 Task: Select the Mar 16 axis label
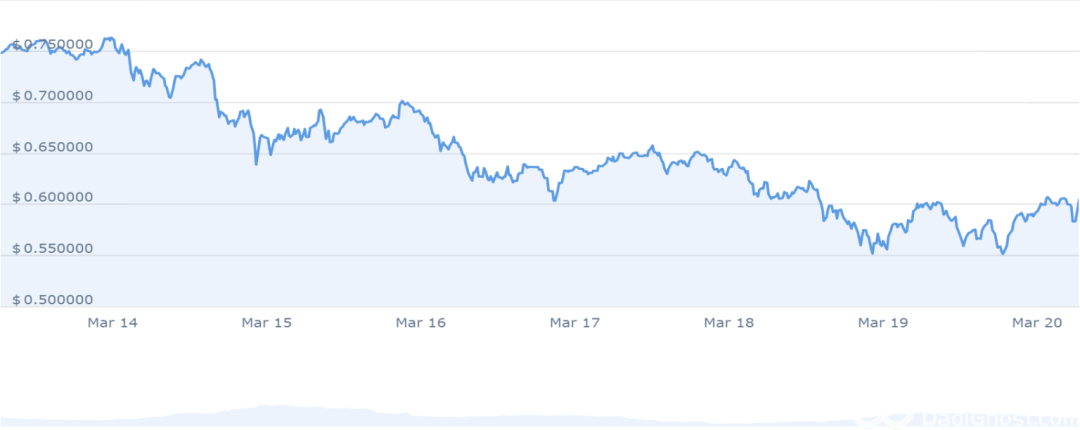[x=421, y=323]
